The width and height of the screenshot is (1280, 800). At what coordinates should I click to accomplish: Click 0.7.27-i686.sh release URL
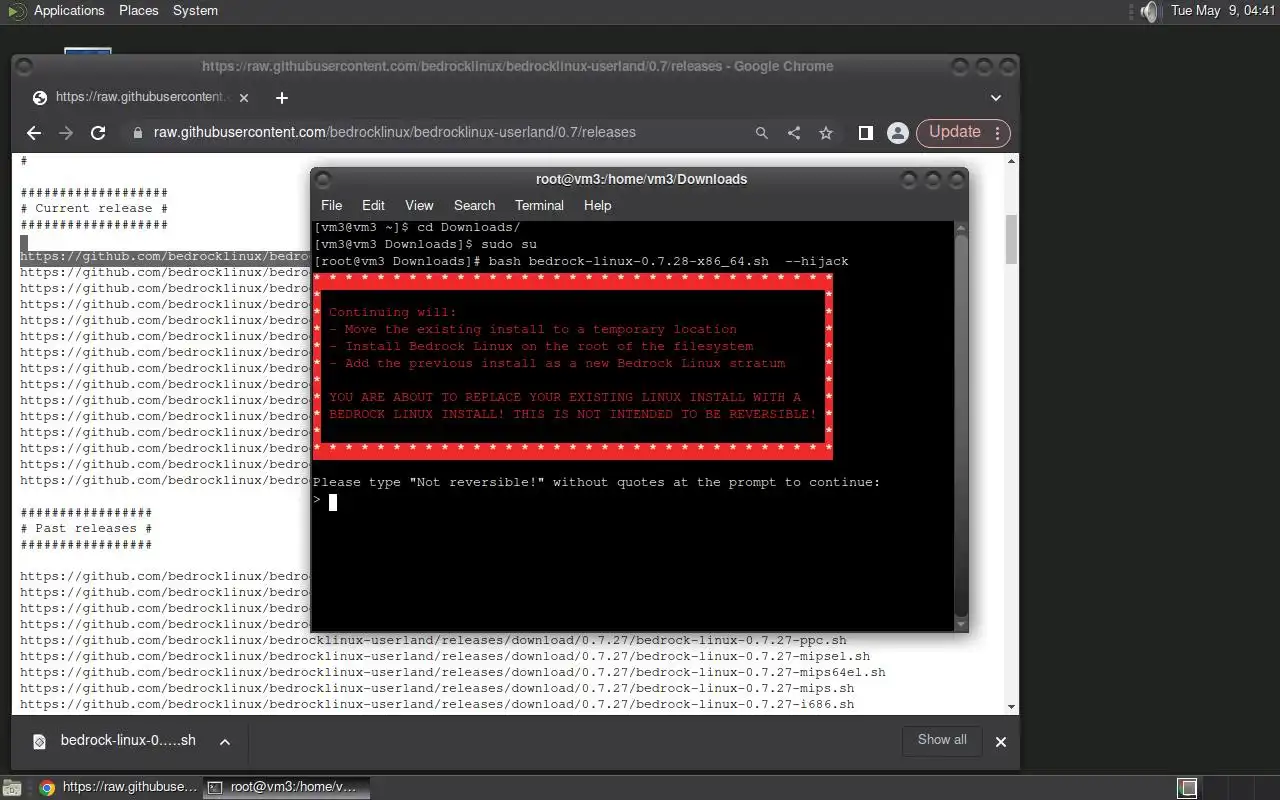[x=437, y=704]
